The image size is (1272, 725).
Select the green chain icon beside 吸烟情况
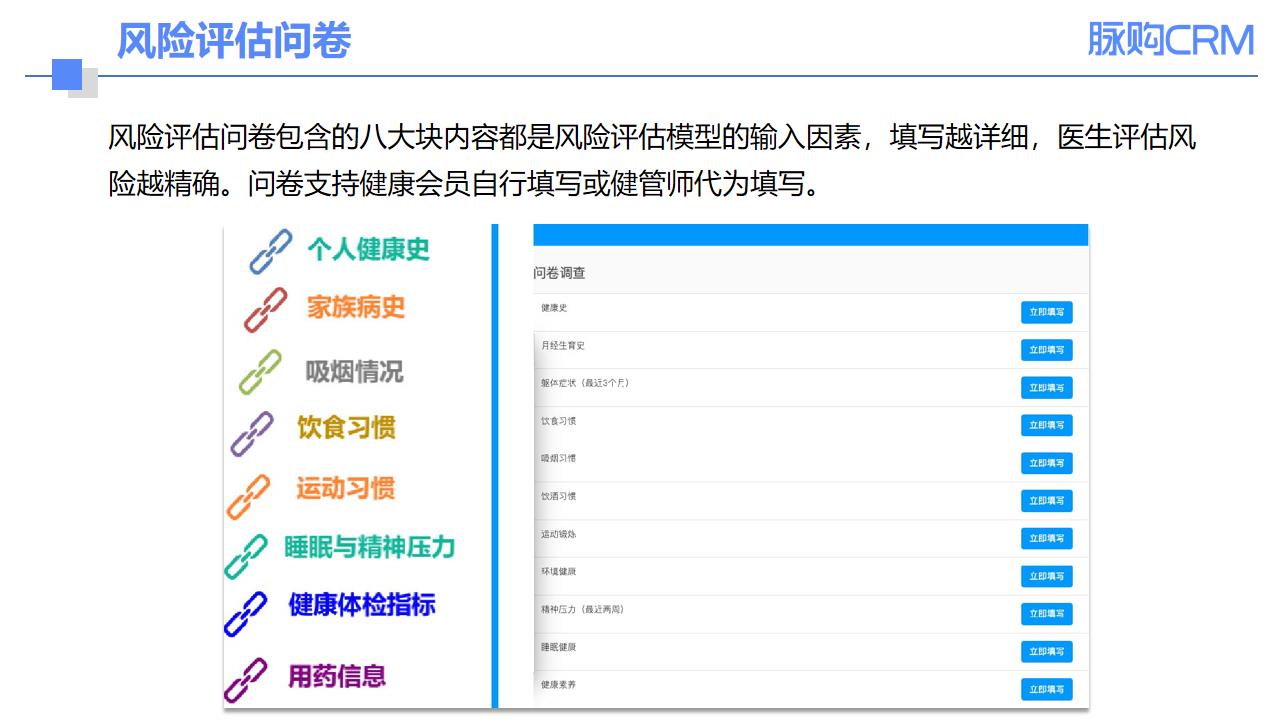tap(261, 372)
